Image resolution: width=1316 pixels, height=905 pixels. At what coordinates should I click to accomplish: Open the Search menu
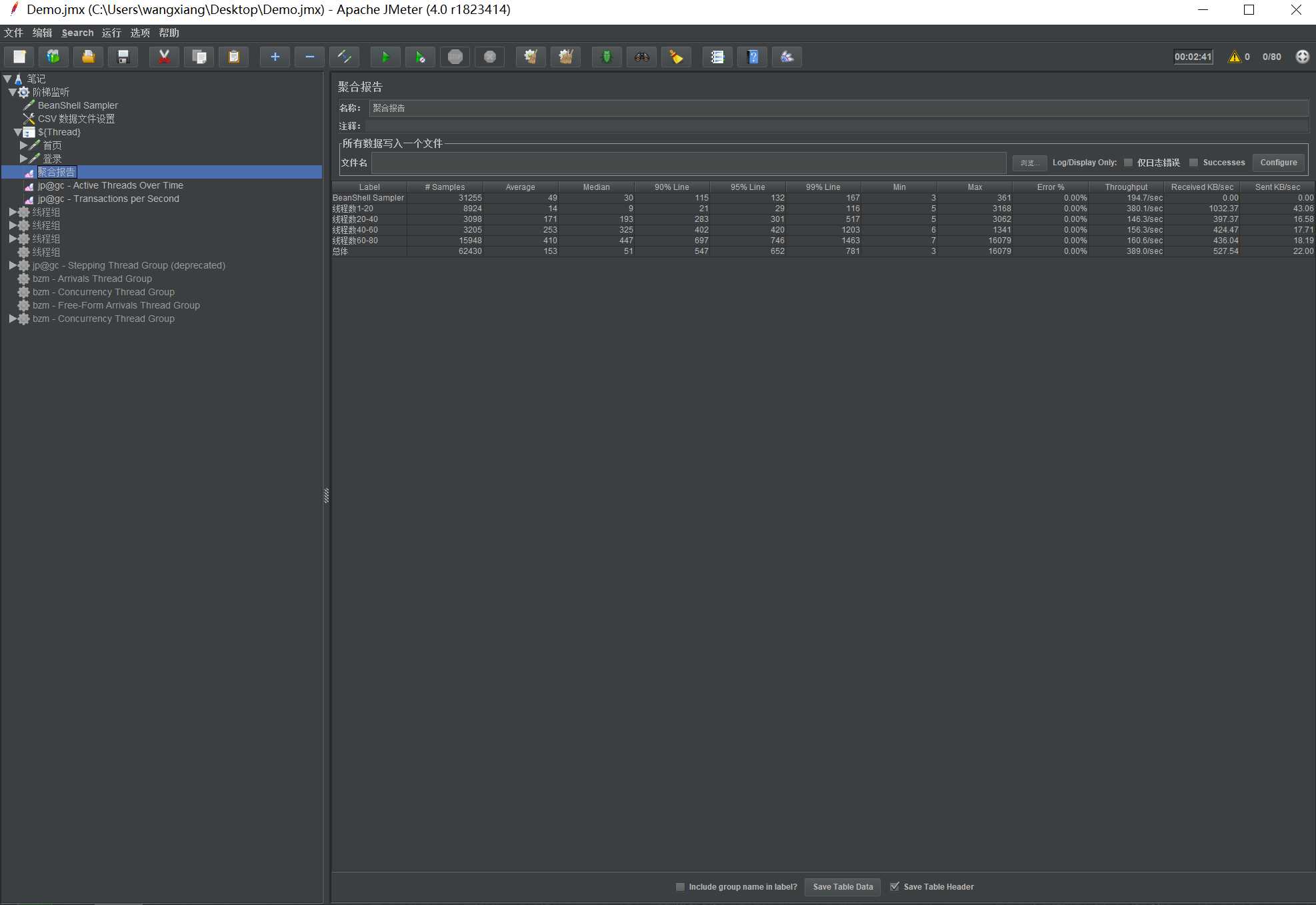77,33
